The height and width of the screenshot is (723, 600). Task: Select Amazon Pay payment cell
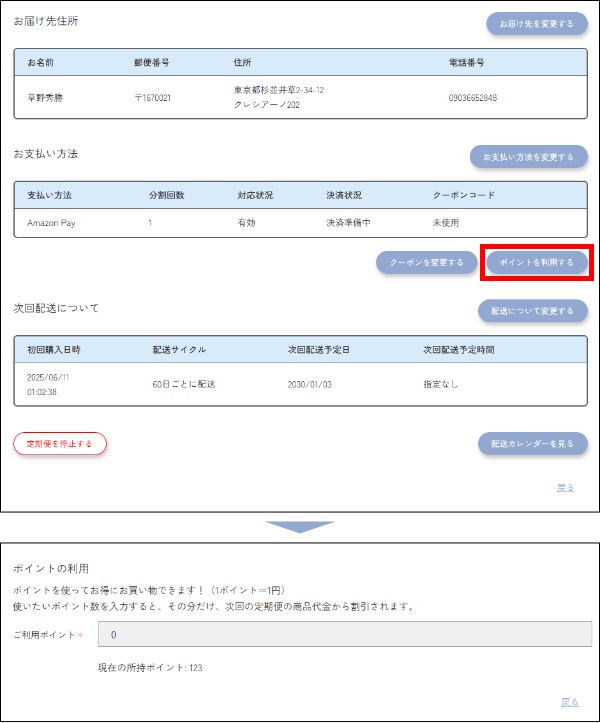(x=51, y=223)
